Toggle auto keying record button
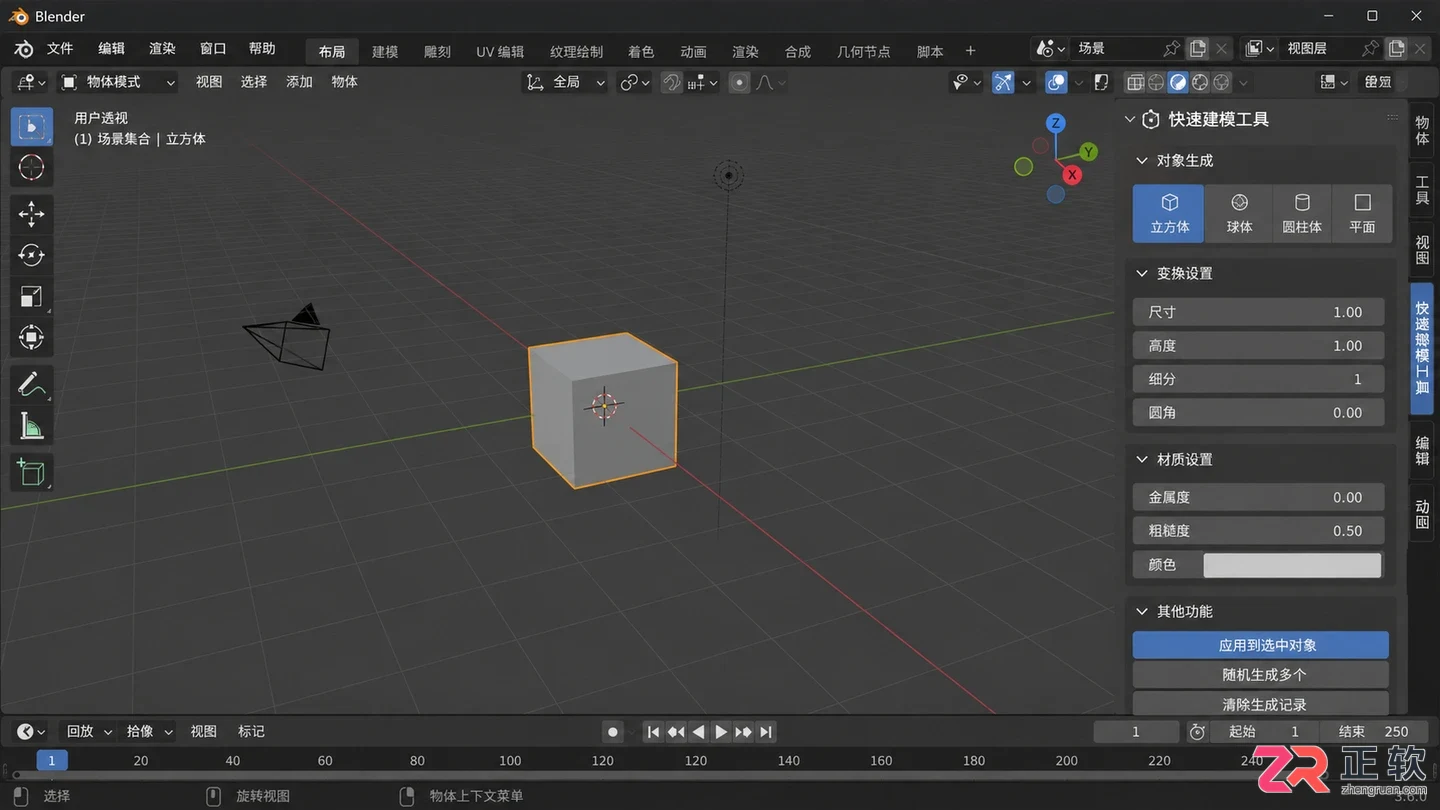 pyautogui.click(x=613, y=732)
